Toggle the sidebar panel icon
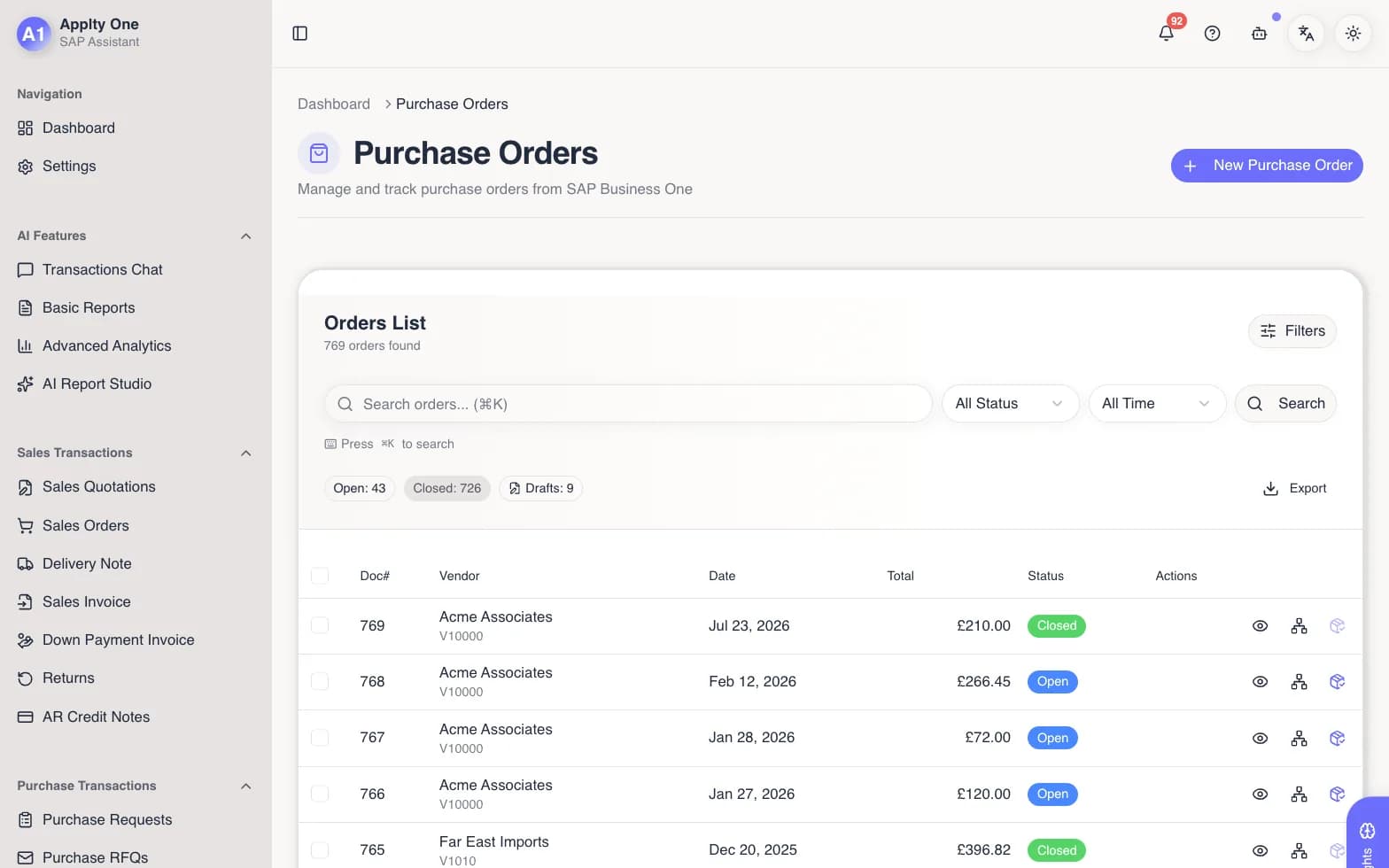Image resolution: width=1389 pixels, height=868 pixels. [x=300, y=34]
